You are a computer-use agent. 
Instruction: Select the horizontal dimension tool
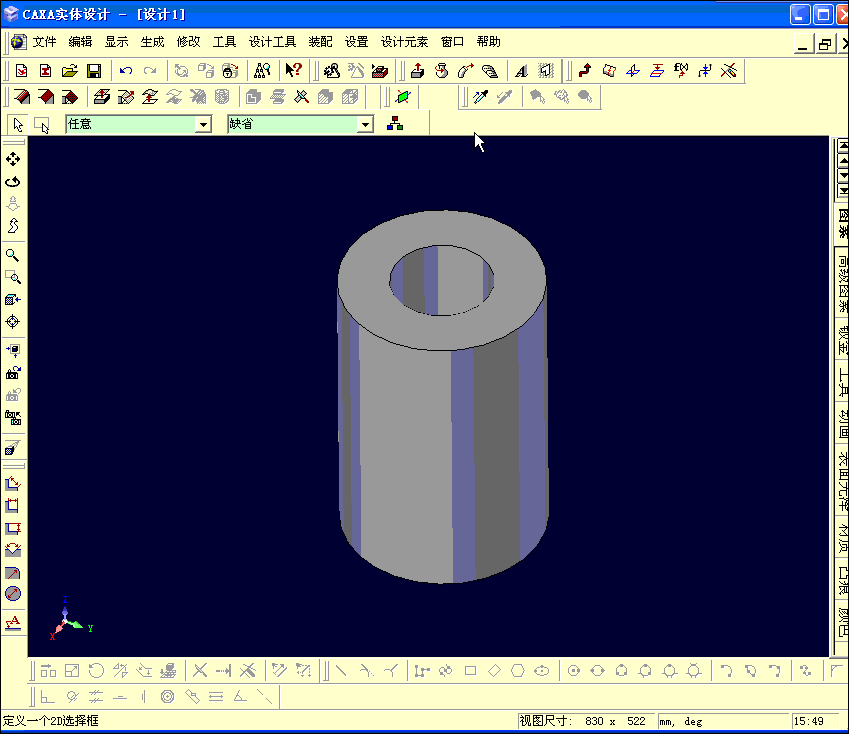tap(13, 506)
